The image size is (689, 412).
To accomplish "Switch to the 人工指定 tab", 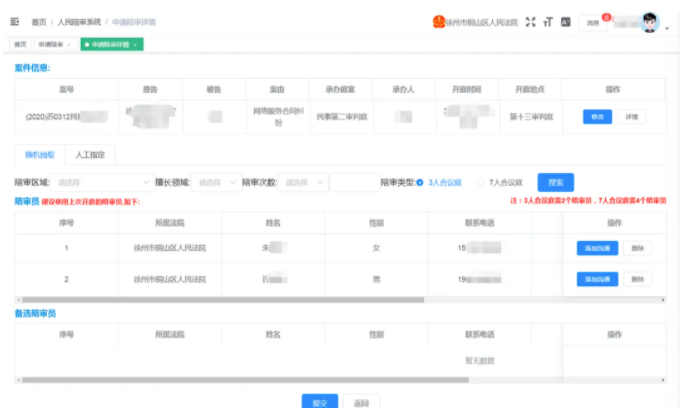I will pos(91,155).
